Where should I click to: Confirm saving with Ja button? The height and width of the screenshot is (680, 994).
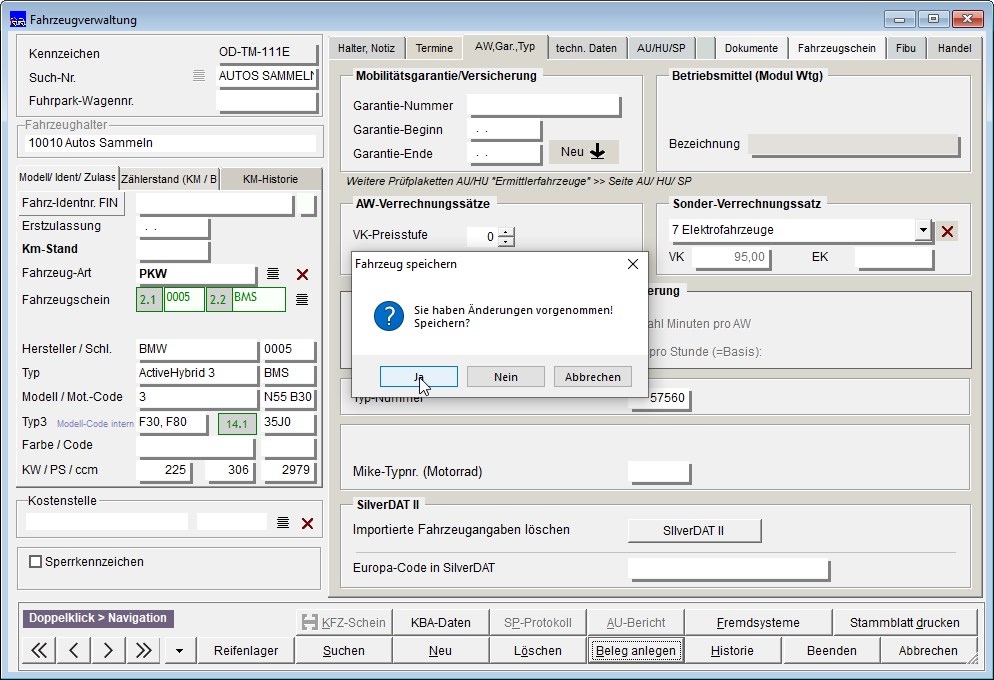pos(418,376)
